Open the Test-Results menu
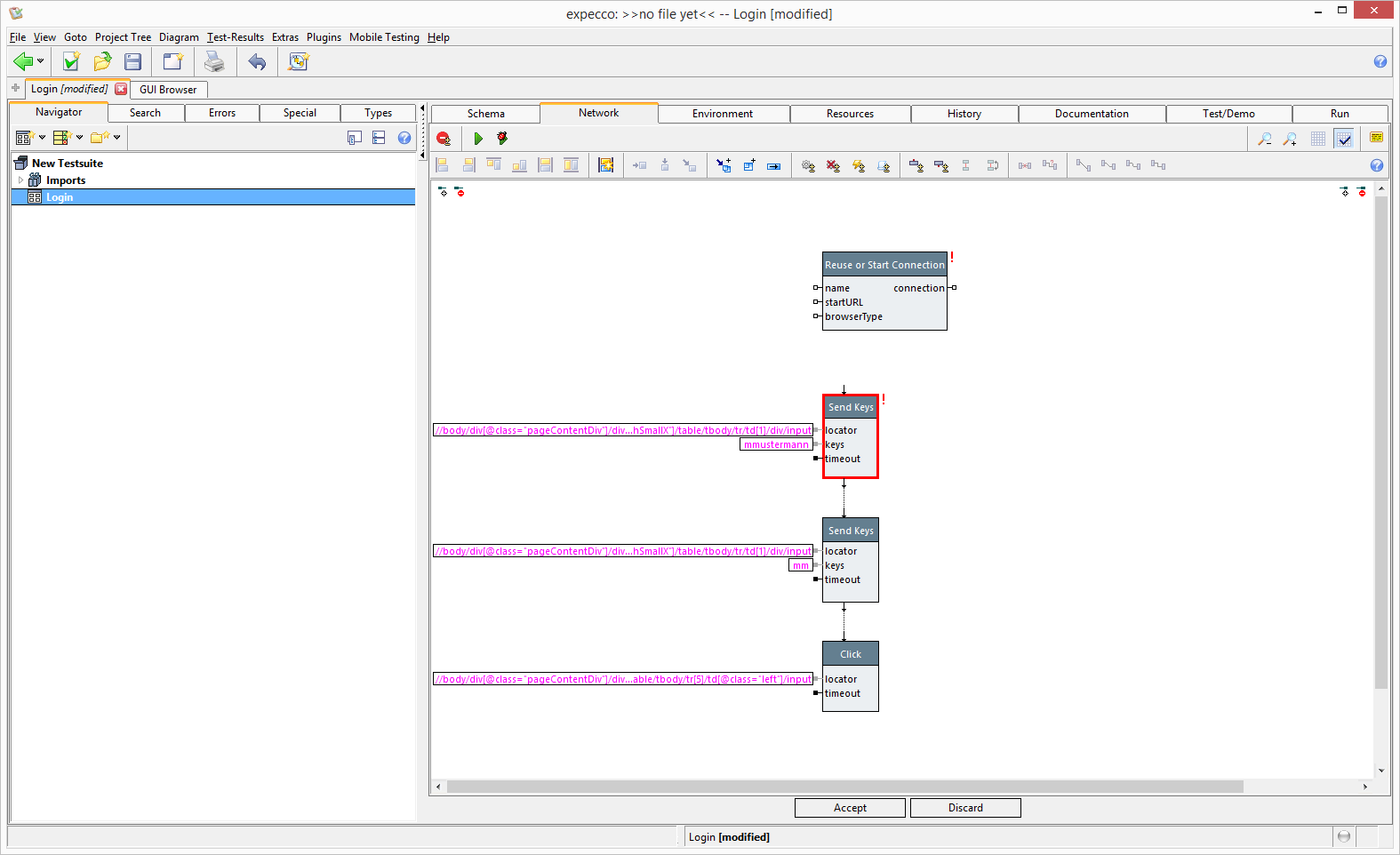Viewport: 1400px width, 855px height. (235, 37)
